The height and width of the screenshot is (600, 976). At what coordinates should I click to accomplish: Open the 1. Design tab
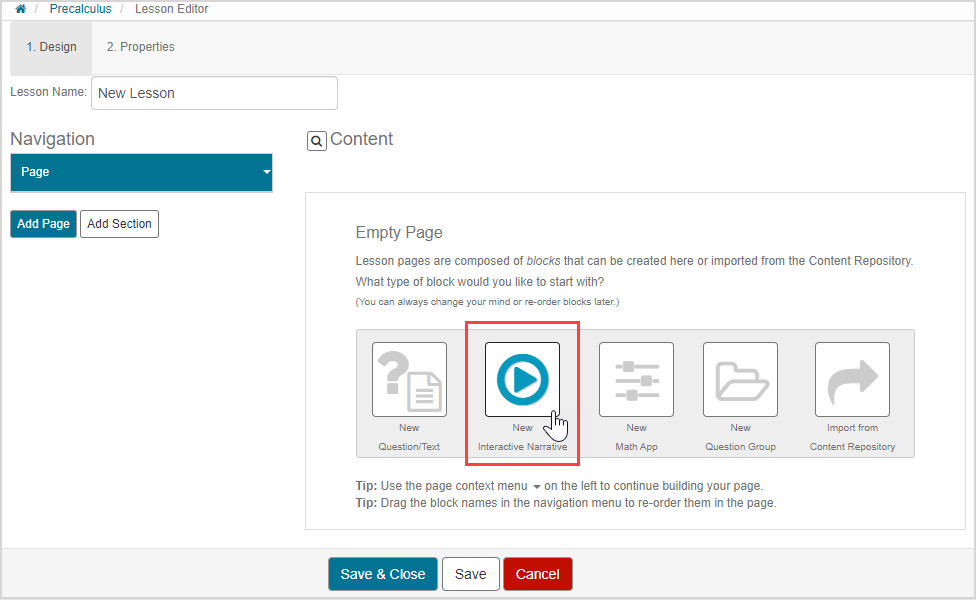[51, 47]
